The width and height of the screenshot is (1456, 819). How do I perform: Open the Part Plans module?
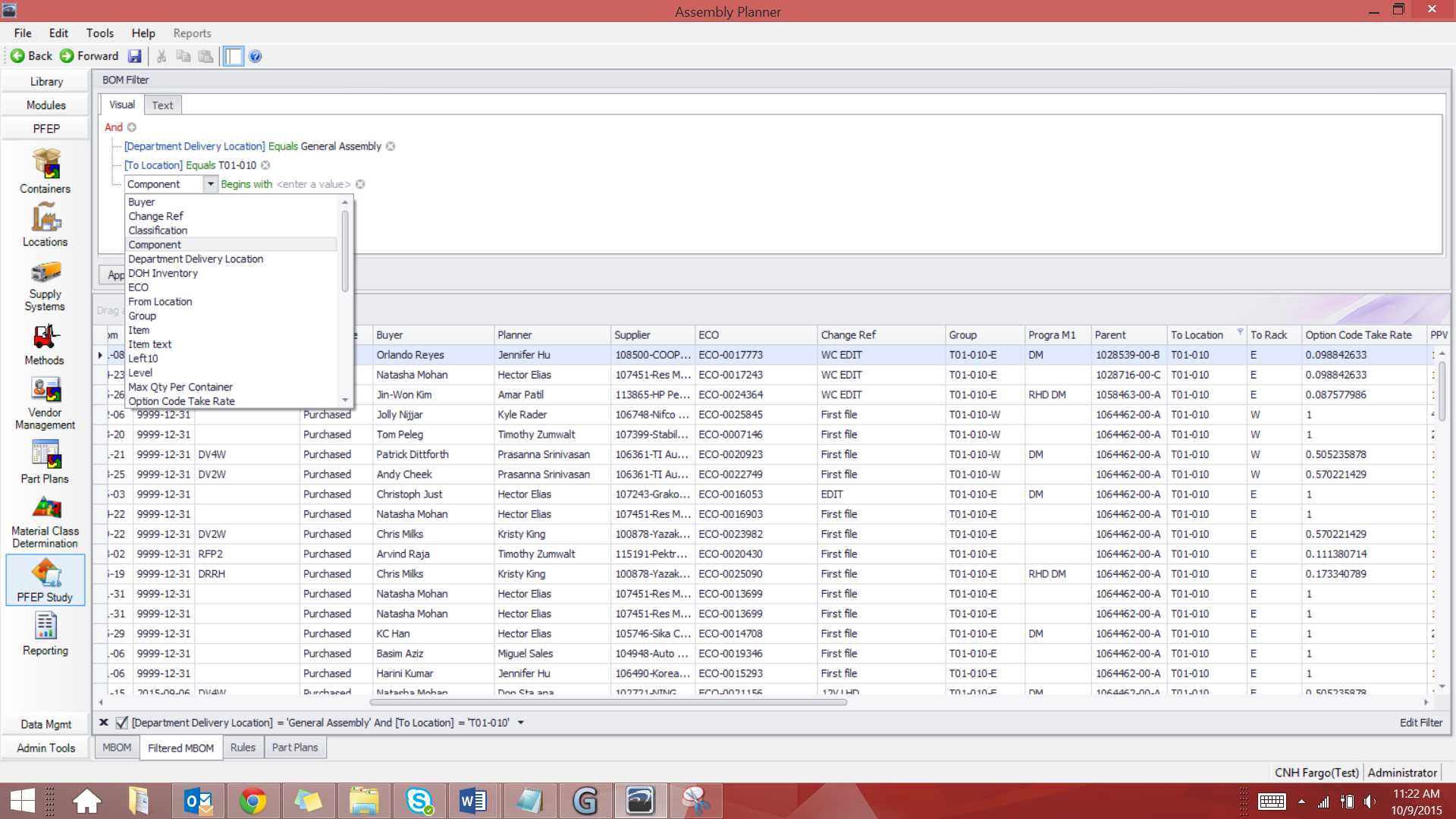click(45, 463)
